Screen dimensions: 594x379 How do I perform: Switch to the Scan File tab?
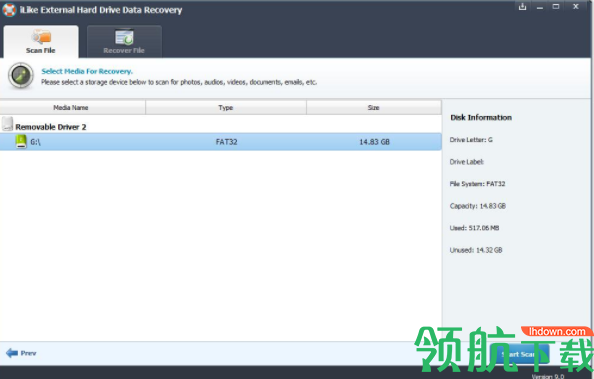tap(41, 42)
